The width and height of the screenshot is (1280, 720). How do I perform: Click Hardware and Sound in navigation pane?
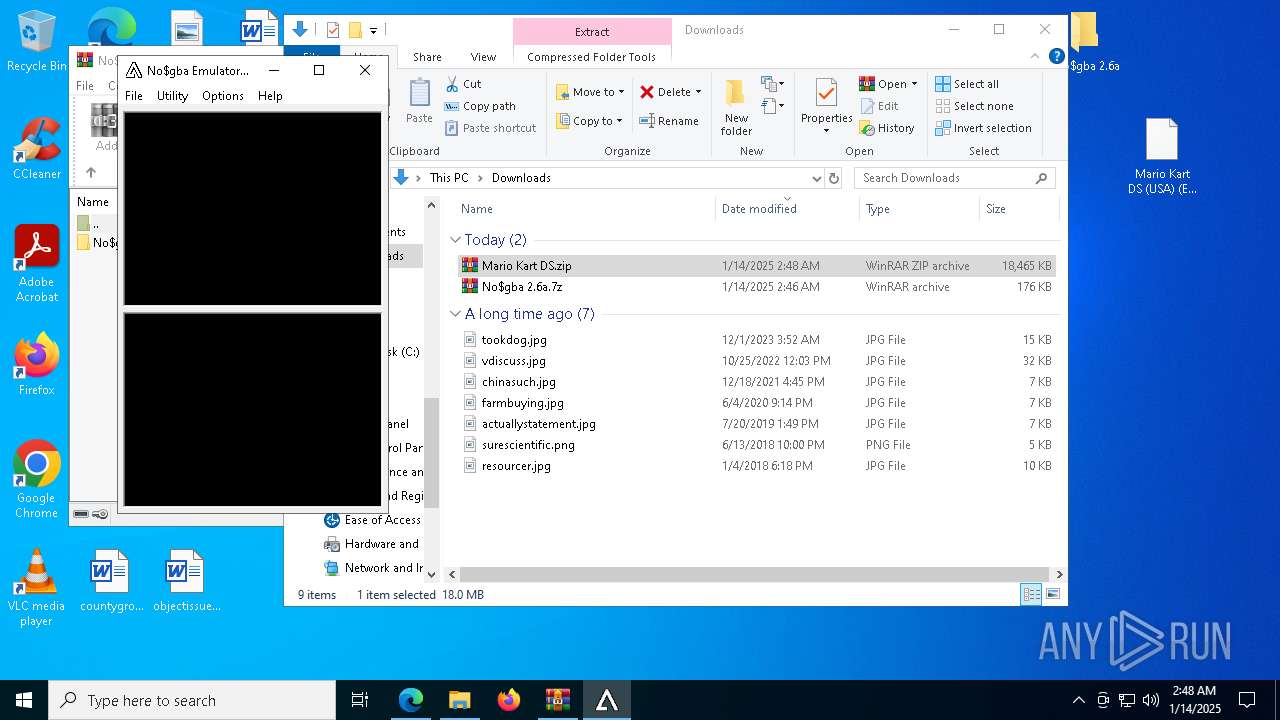click(x=371, y=544)
